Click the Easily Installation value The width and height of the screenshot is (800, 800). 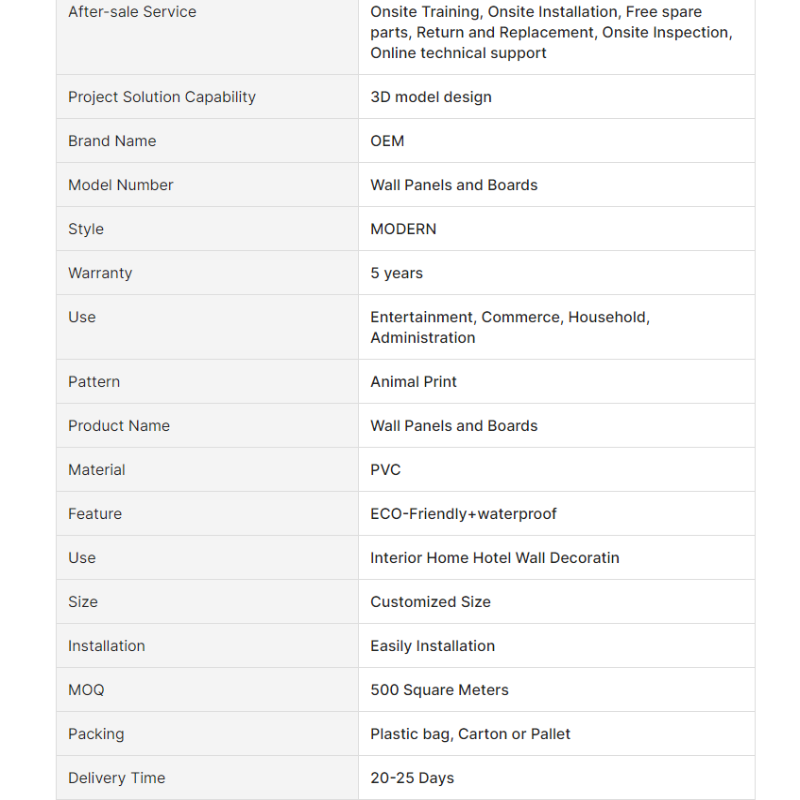coord(432,646)
